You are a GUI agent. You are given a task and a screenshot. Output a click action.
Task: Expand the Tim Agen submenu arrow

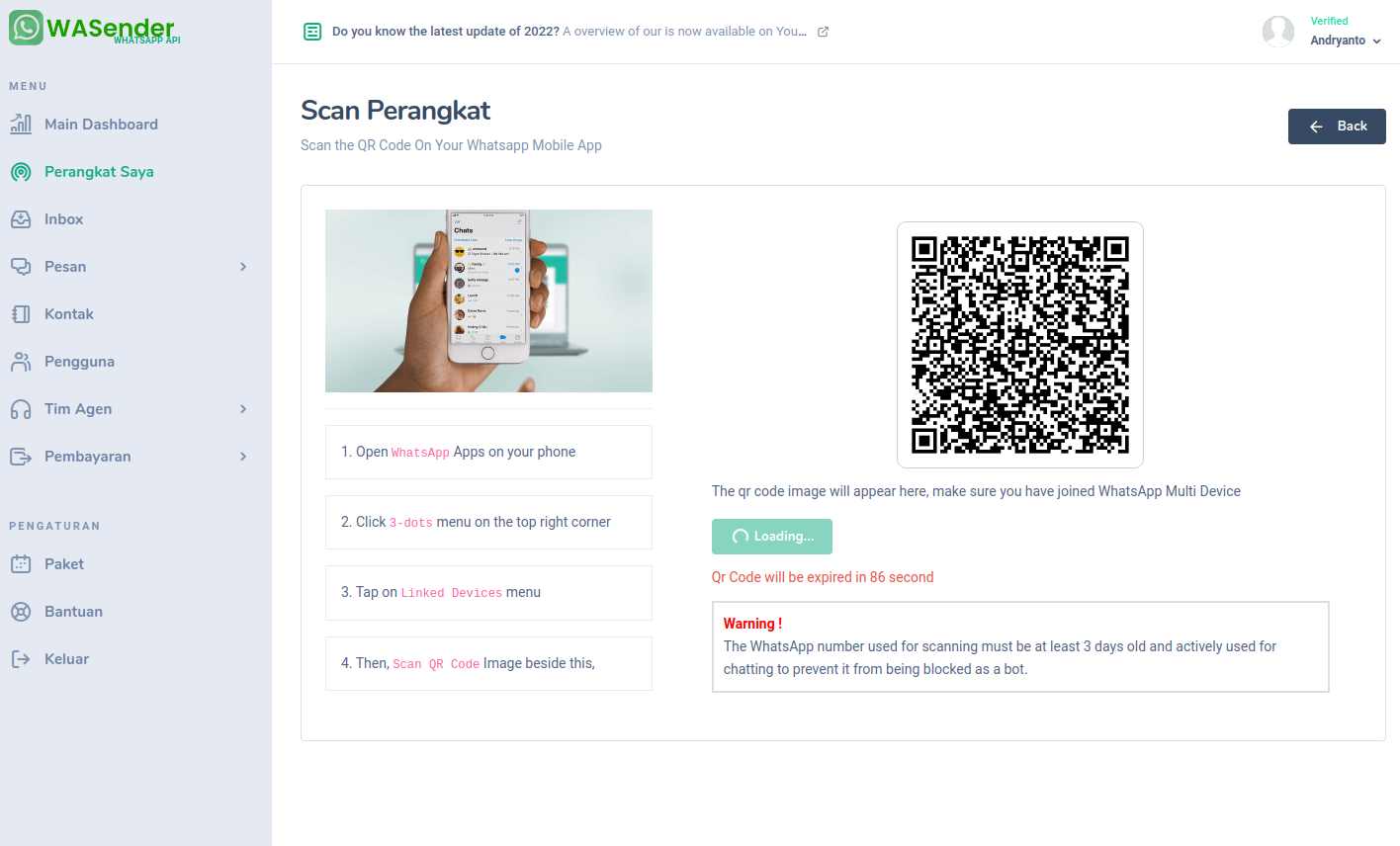[243, 409]
